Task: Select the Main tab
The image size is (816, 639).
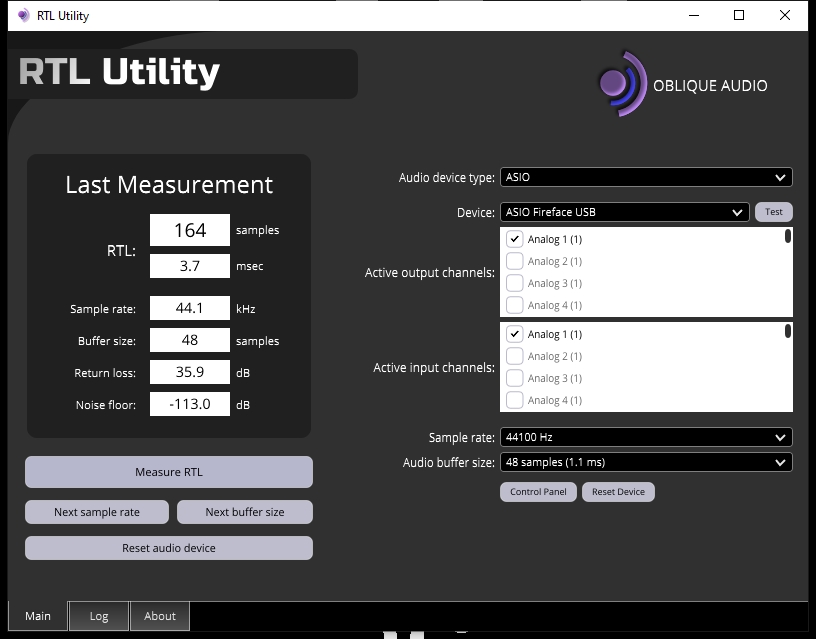Action: (x=37, y=616)
